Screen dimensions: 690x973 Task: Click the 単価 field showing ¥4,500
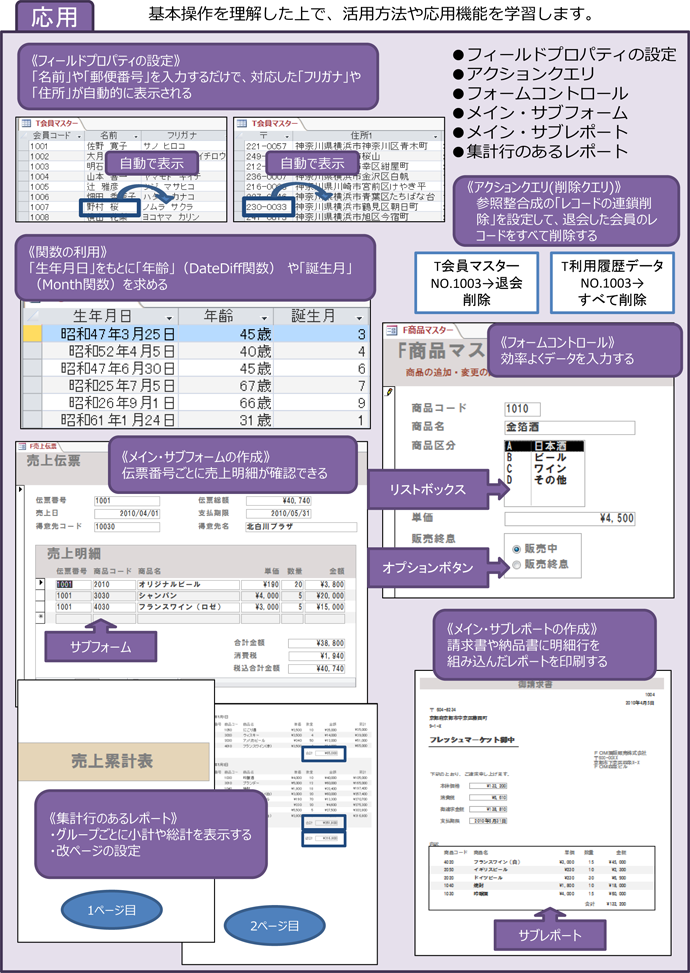[x=569, y=518]
